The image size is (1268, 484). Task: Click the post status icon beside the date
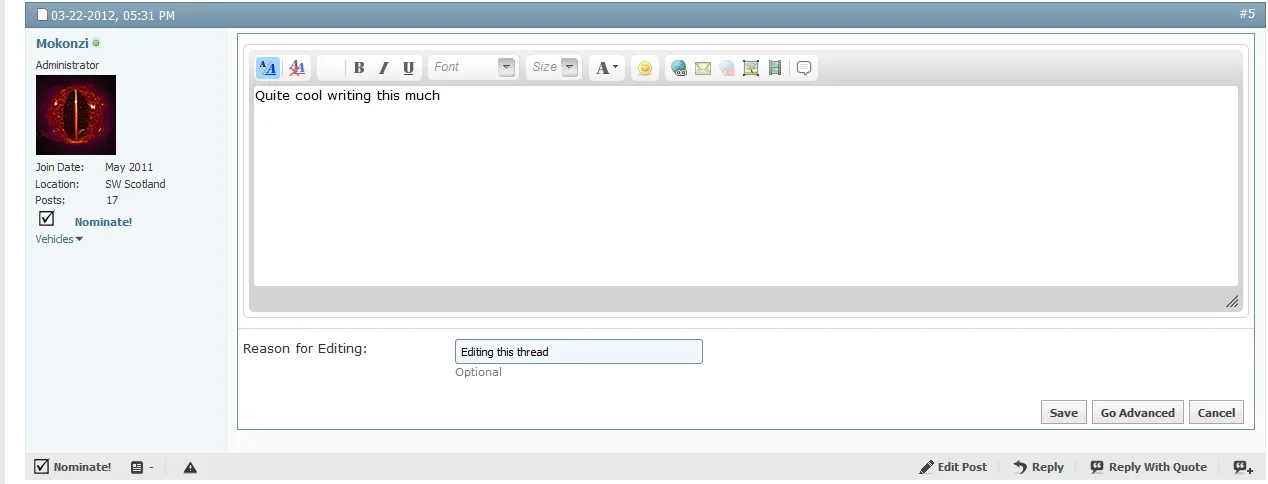[42, 16]
